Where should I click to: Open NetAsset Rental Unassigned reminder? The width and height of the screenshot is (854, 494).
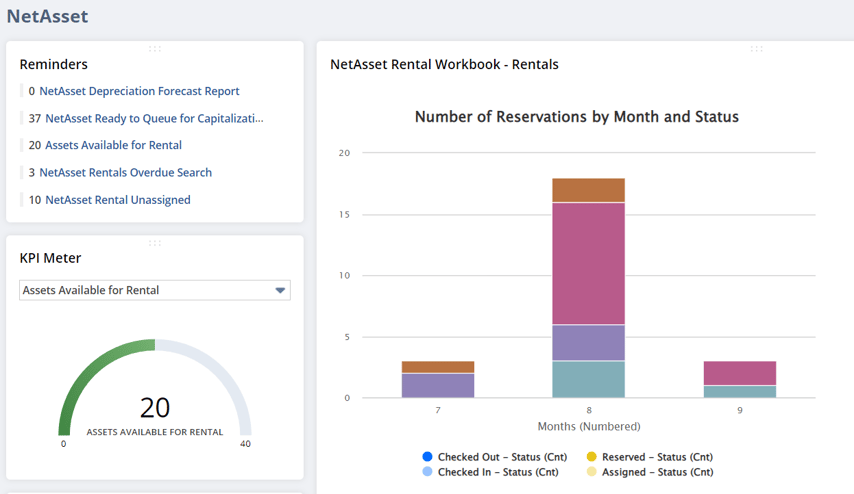click(118, 199)
